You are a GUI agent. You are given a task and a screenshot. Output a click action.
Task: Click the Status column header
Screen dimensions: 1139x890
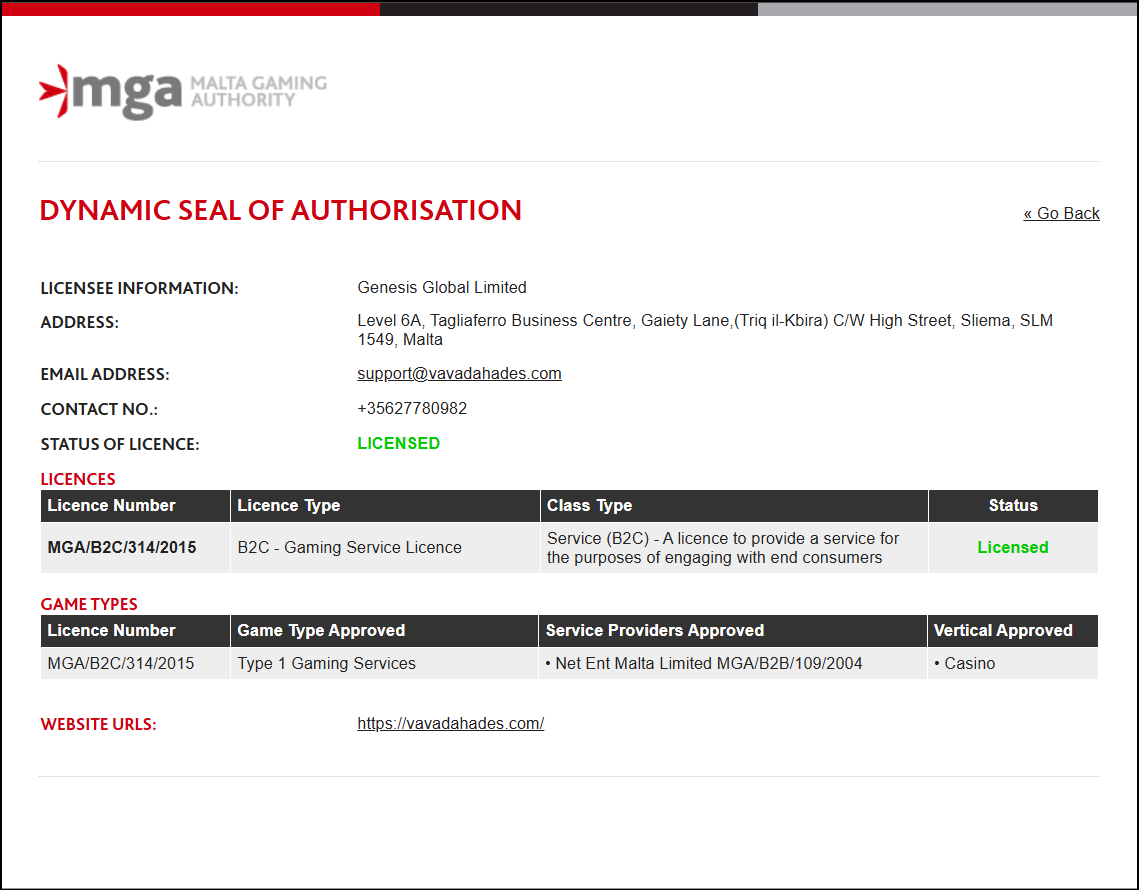coord(1012,506)
